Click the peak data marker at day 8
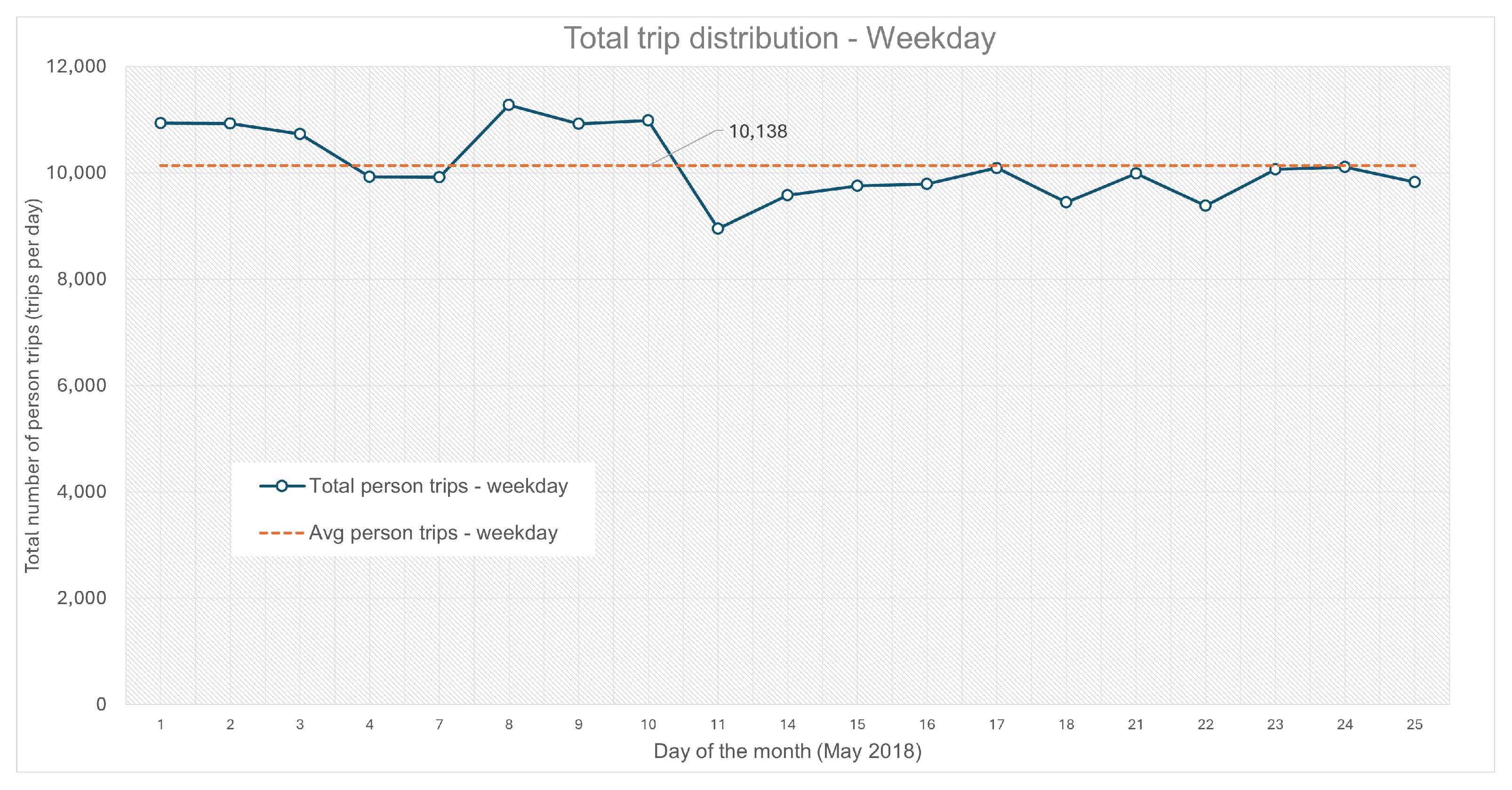This screenshot has width=1512, height=790. (x=509, y=105)
